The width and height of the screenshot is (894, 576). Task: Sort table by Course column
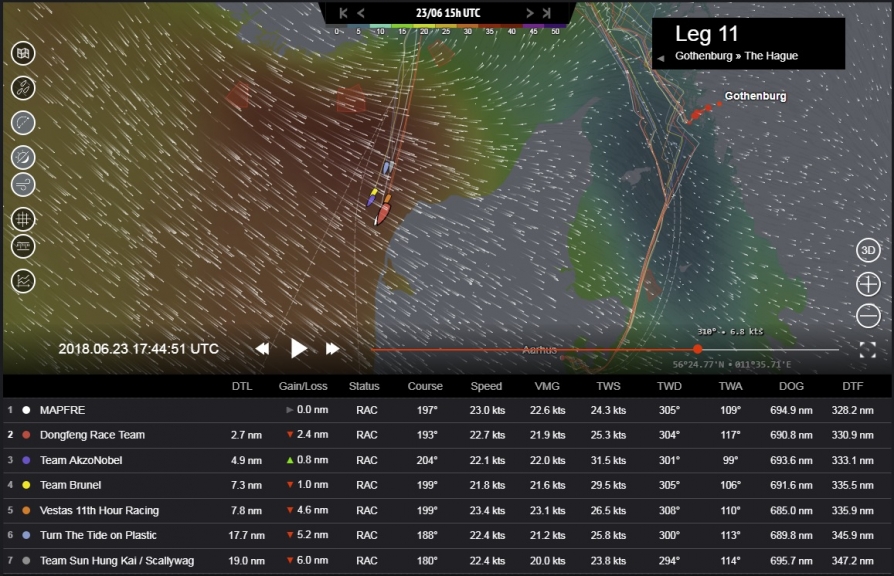pos(425,386)
